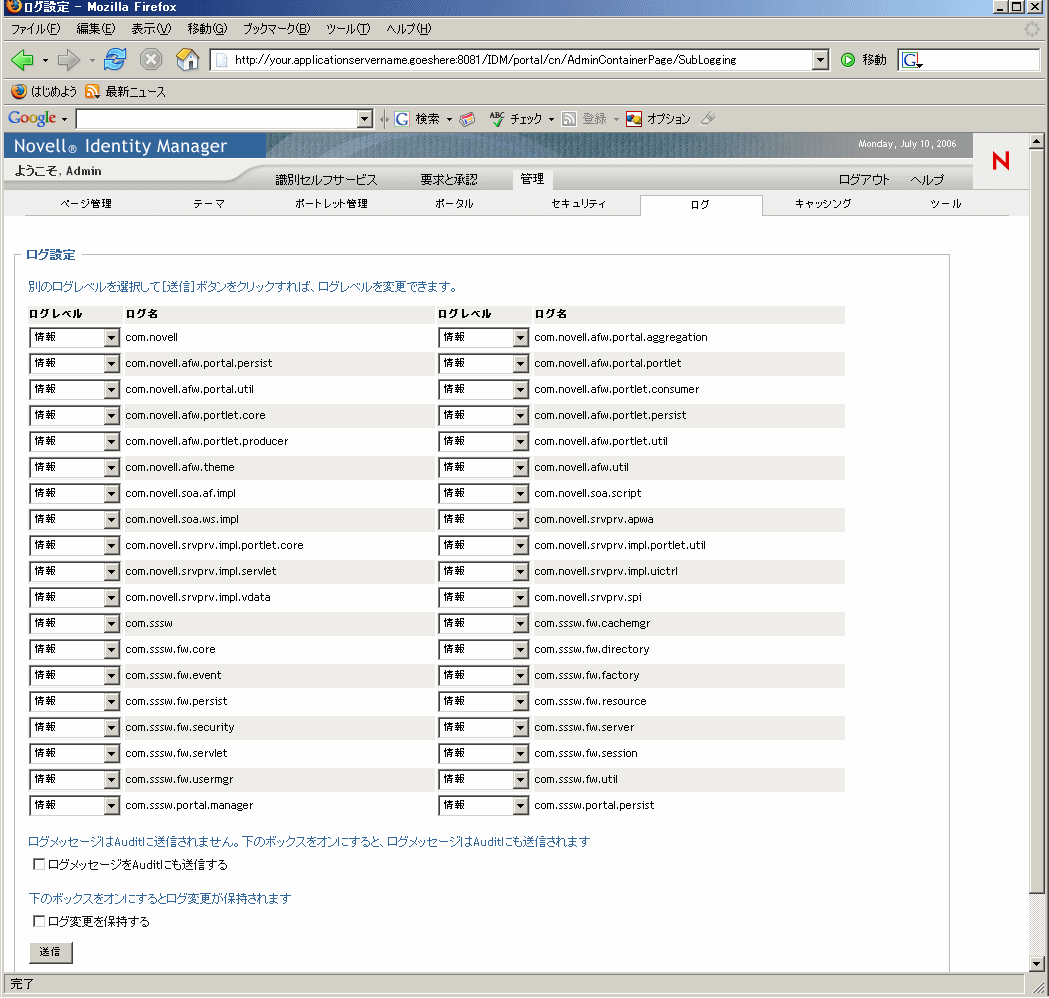Click the page icon in the address bar

pos(221,60)
